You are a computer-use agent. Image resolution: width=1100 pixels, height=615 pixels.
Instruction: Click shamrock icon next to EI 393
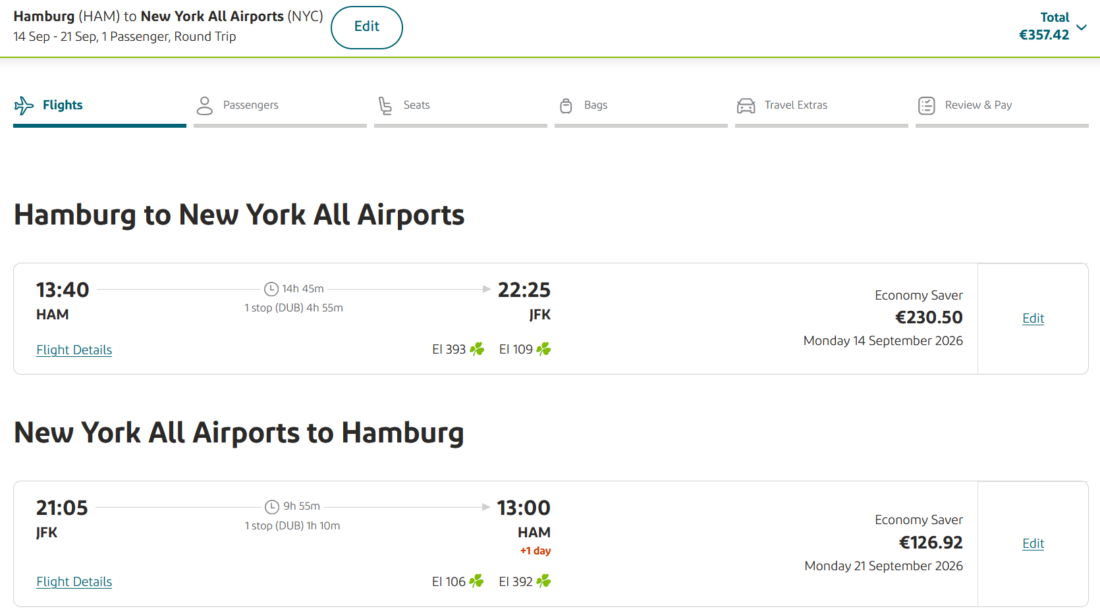pyautogui.click(x=477, y=349)
